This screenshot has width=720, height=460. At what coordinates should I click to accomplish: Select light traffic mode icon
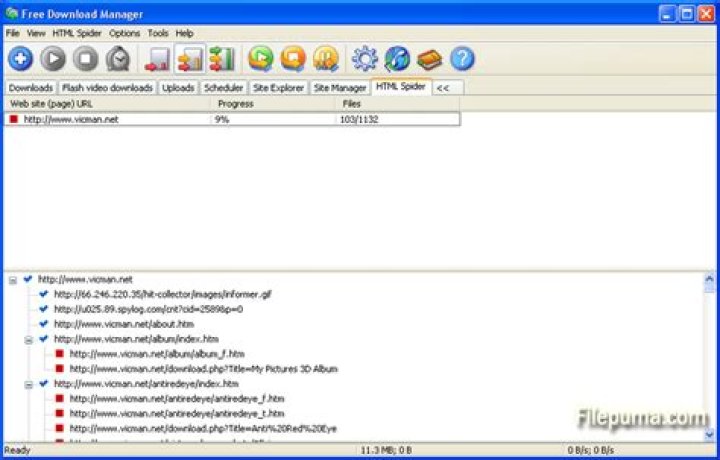(157, 59)
